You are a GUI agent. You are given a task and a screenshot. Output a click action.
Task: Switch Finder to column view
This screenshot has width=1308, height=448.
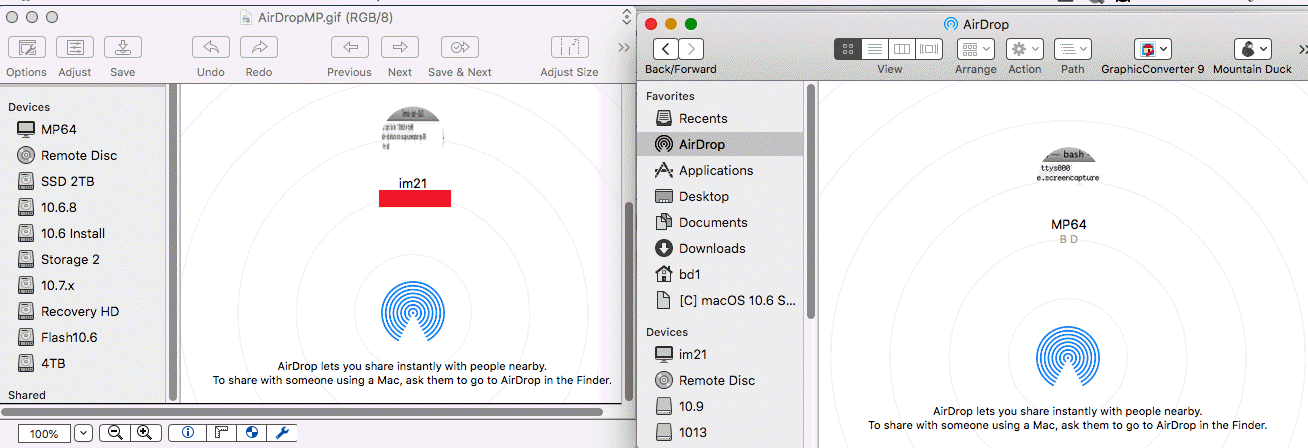pos(902,48)
